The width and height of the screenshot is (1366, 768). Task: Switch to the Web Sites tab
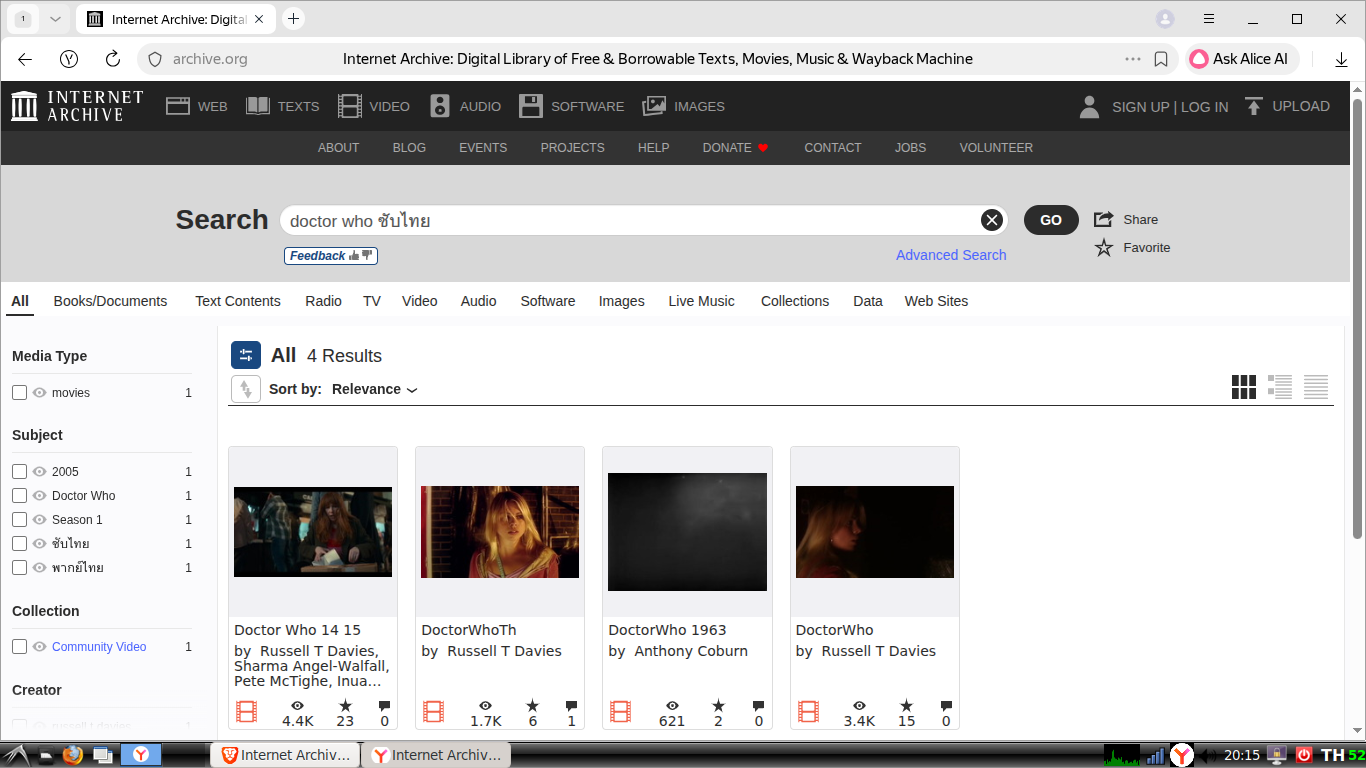(x=936, y=301)
